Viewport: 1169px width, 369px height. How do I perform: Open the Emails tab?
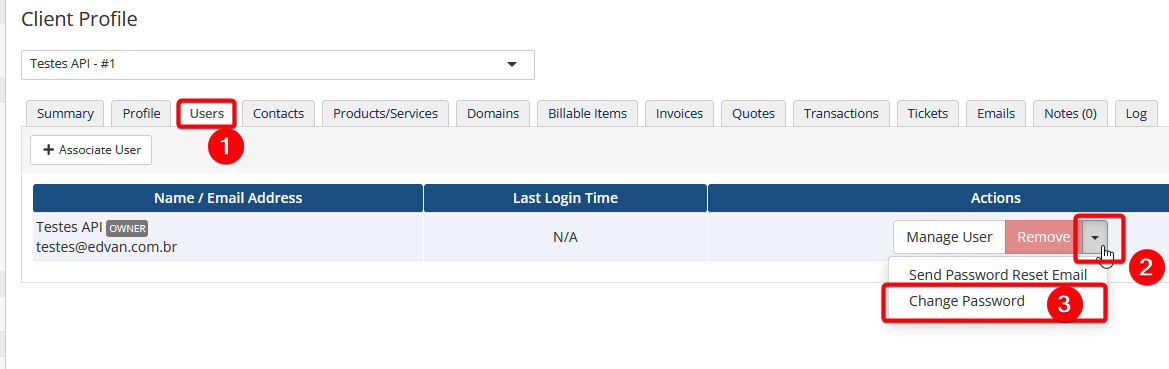996,113
